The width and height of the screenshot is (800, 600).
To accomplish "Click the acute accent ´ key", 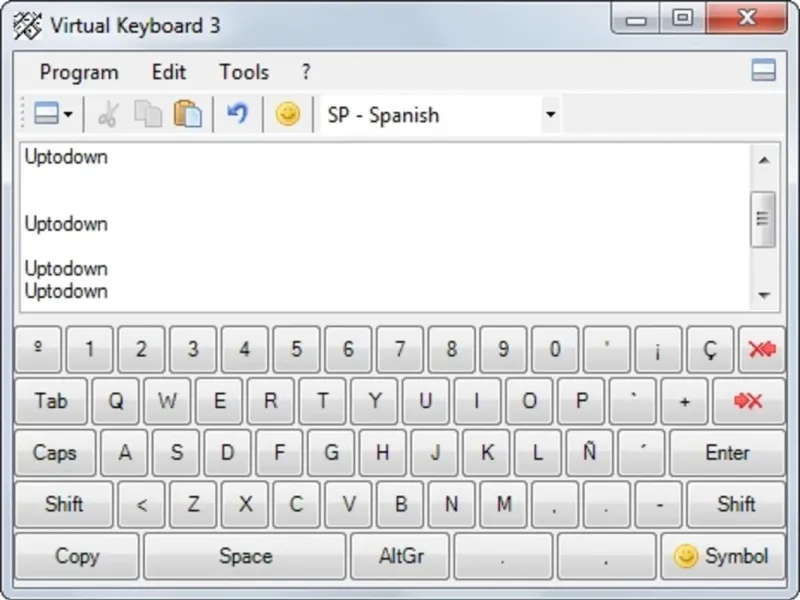I will pos(641,453).
